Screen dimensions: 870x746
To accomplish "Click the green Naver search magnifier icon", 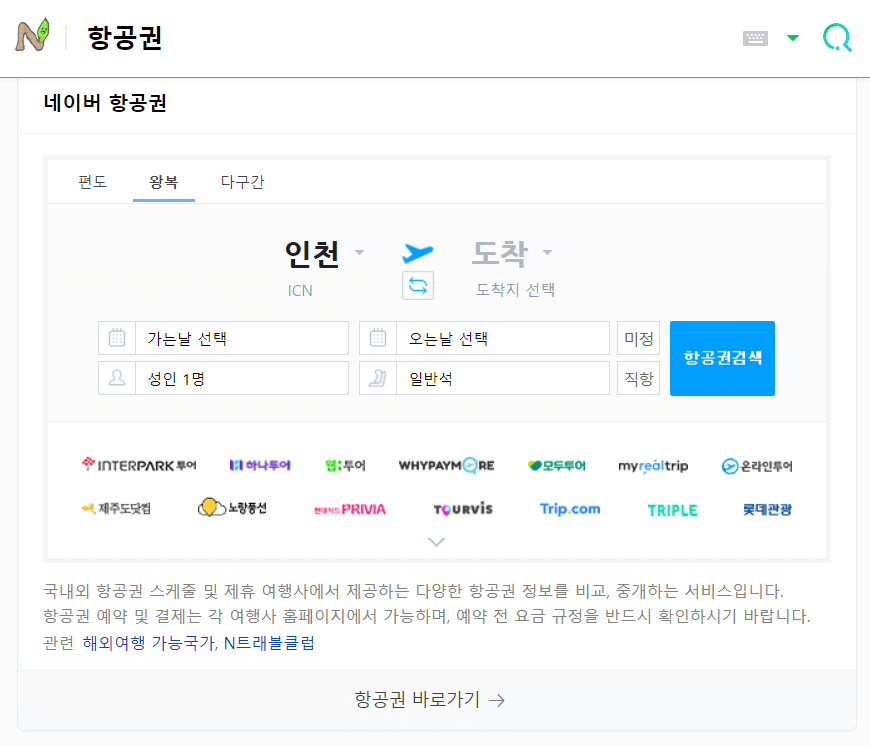I will coord(836,37).
